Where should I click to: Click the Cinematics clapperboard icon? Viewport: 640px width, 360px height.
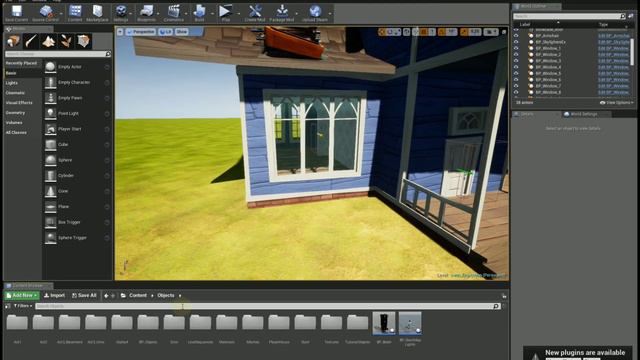click(173, 13)
